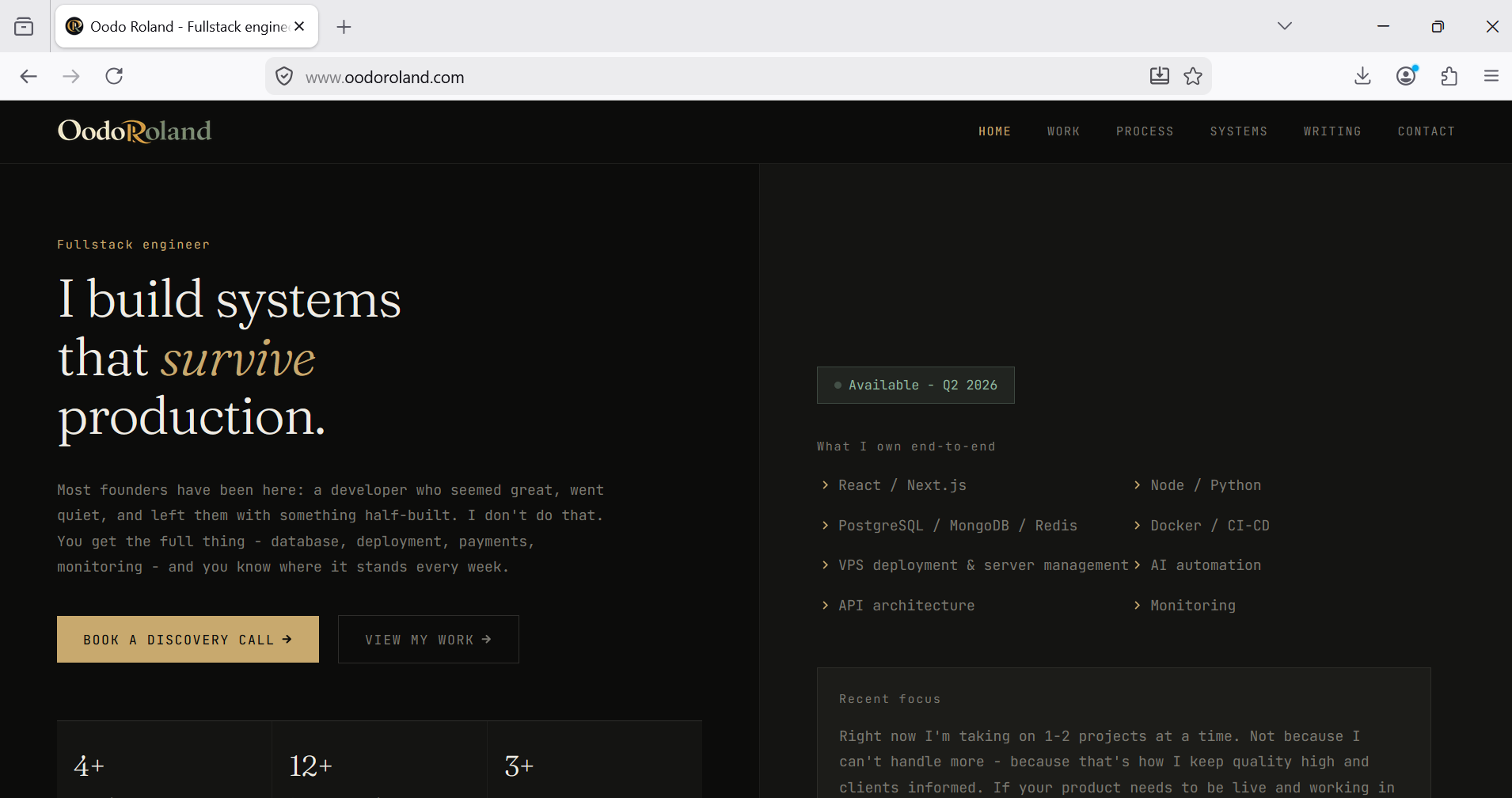
Task: Click the View My Work button
Action: coord(428,640)
